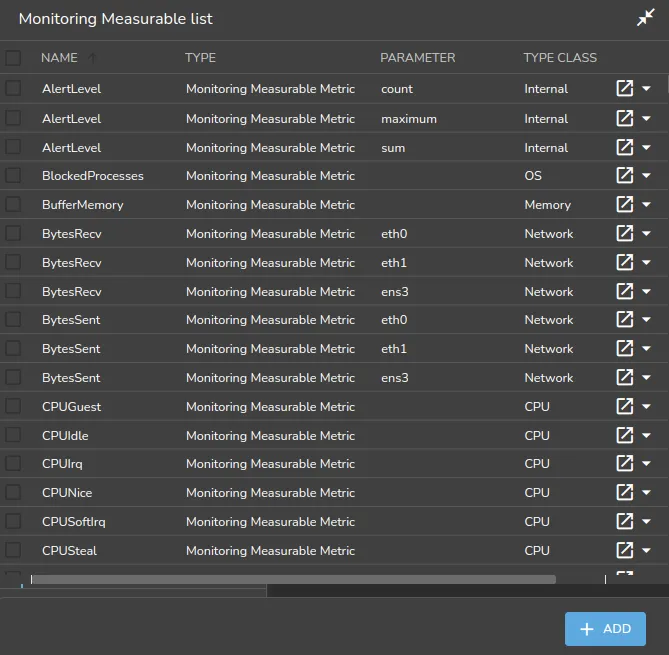Select the BlockedProcesses name cell
This screenshot has width=669, height=655.
pos(93,176)
